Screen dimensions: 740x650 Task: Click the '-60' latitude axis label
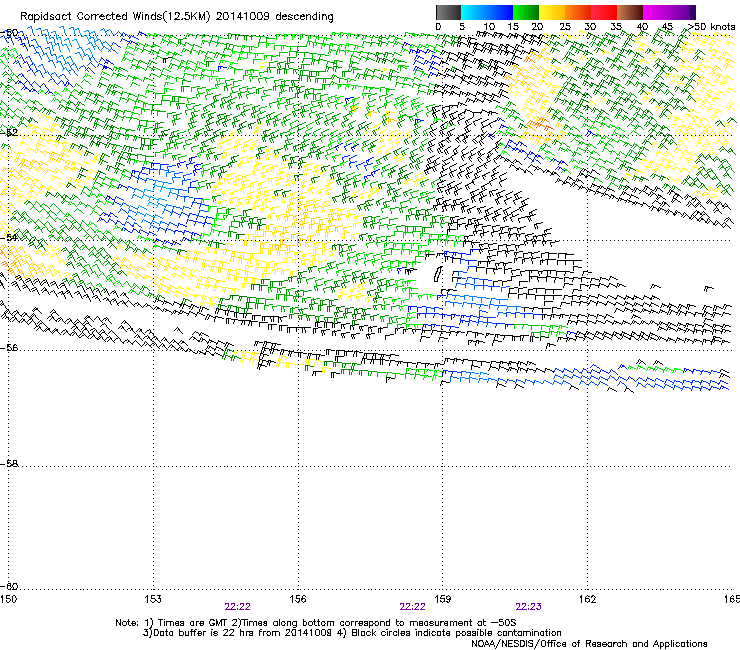pyautogui.click(x=9, y=587)
